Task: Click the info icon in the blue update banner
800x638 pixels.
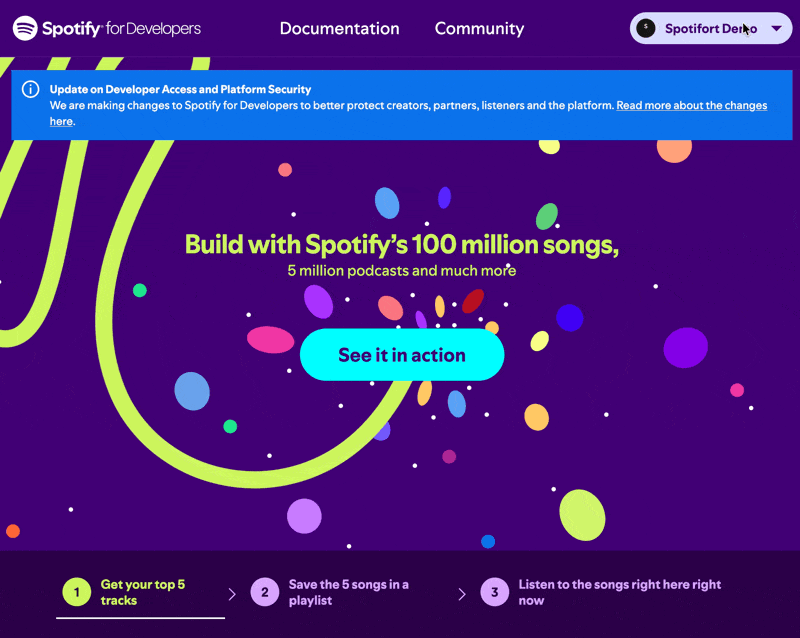Action: click(x=30, y=90)
